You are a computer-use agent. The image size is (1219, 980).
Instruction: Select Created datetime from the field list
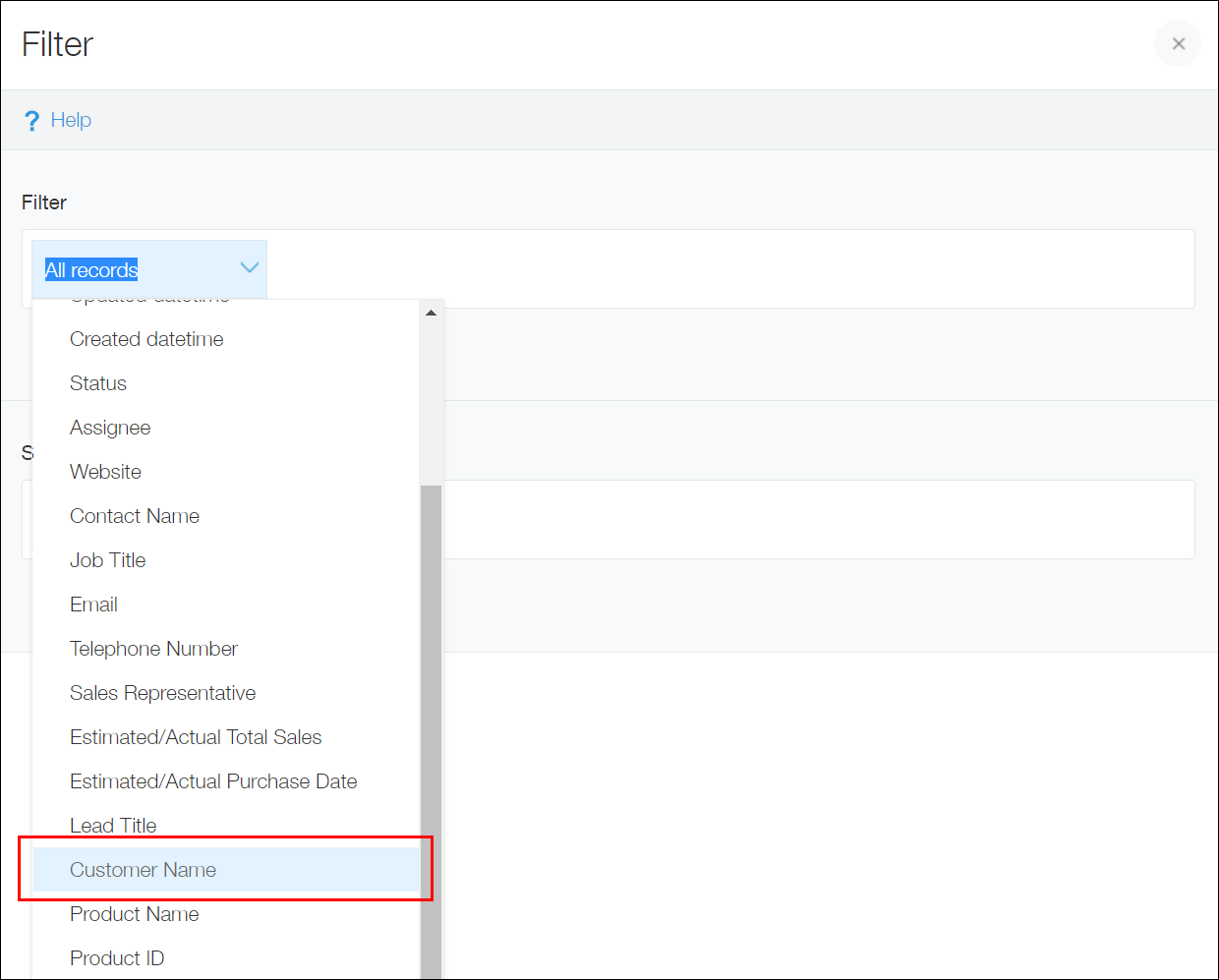145,338
